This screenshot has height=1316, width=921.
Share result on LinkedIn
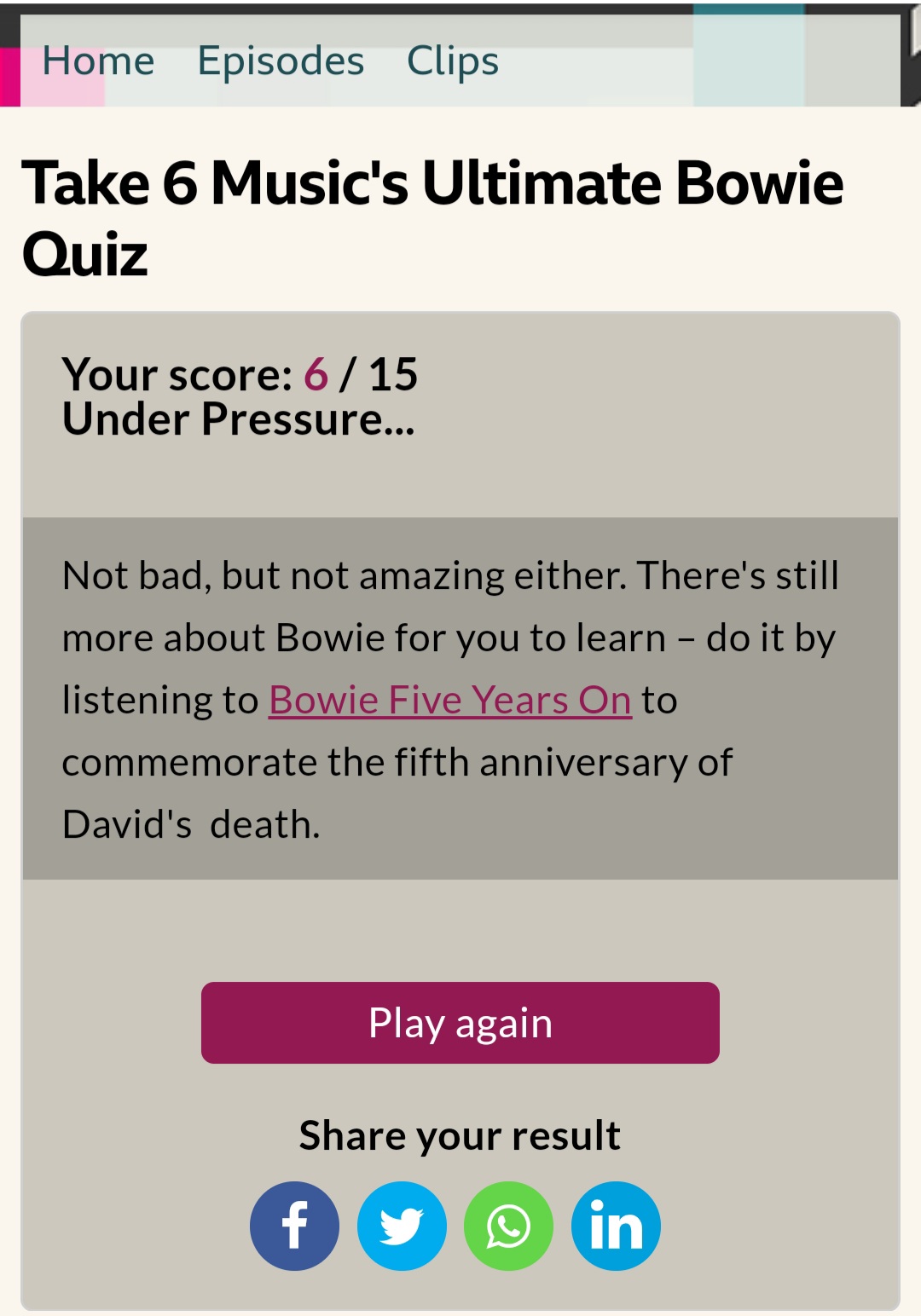[x=616, y=1226]
